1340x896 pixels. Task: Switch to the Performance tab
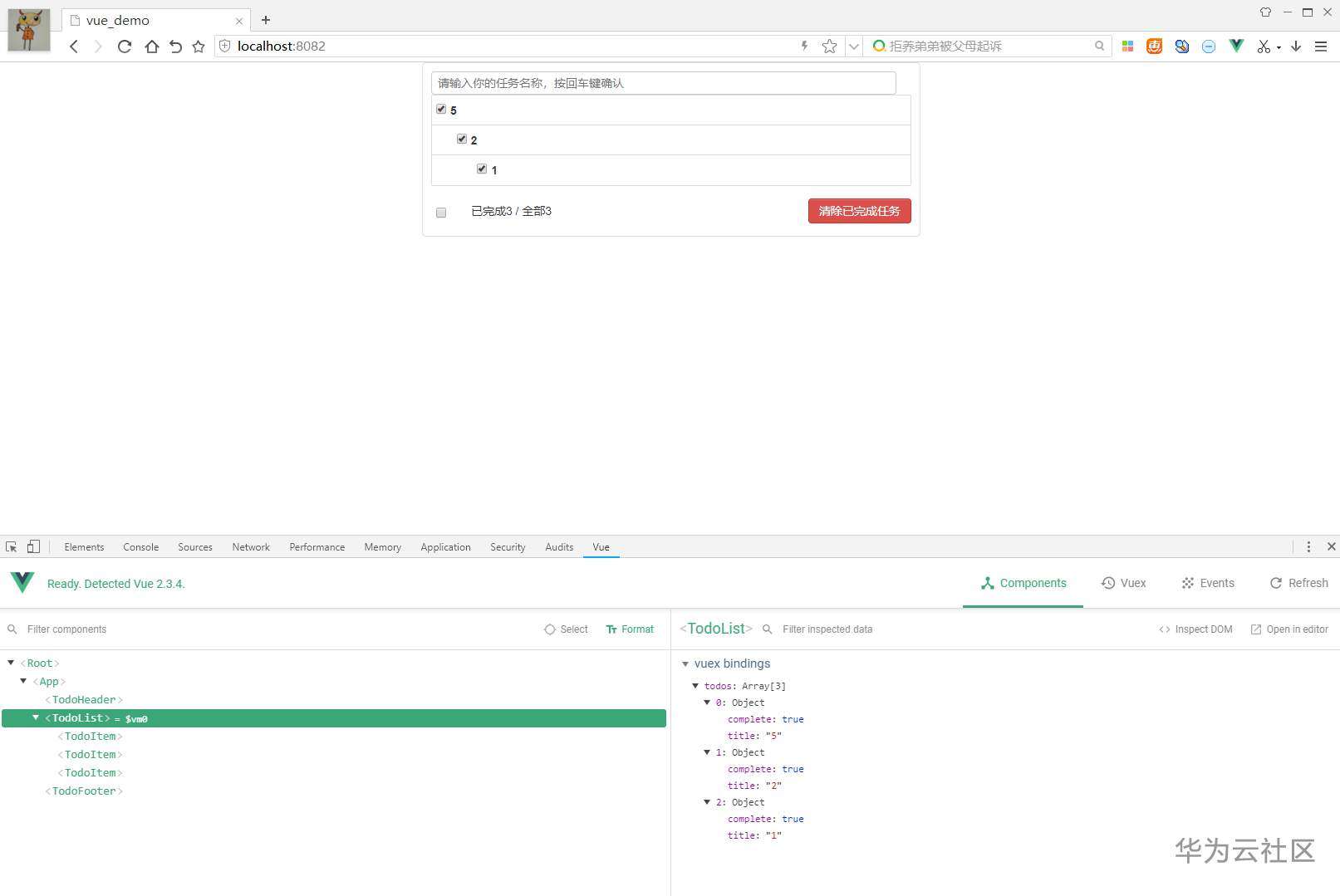(317, 547)
